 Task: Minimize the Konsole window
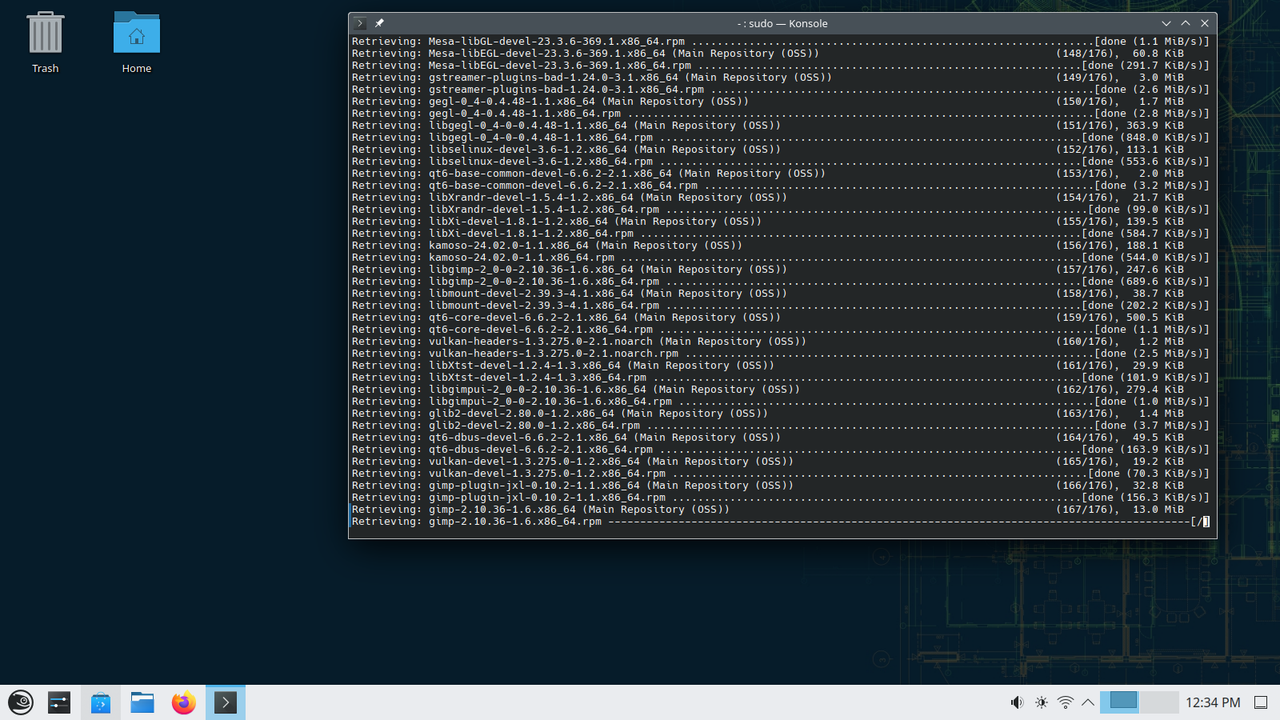[1166, 23]
